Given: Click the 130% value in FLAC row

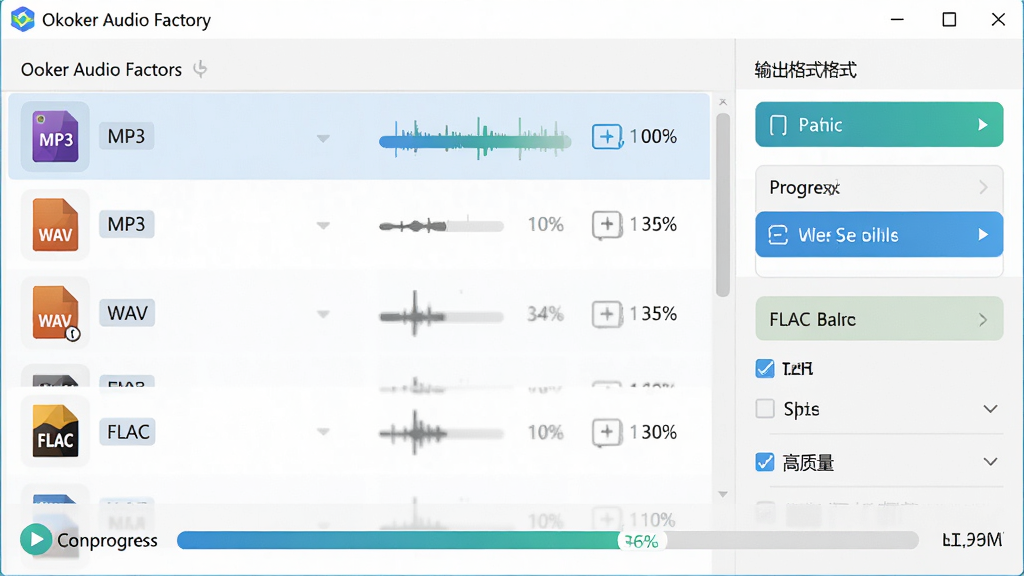Looking at the screenshot, I should (x=653, y=432).
